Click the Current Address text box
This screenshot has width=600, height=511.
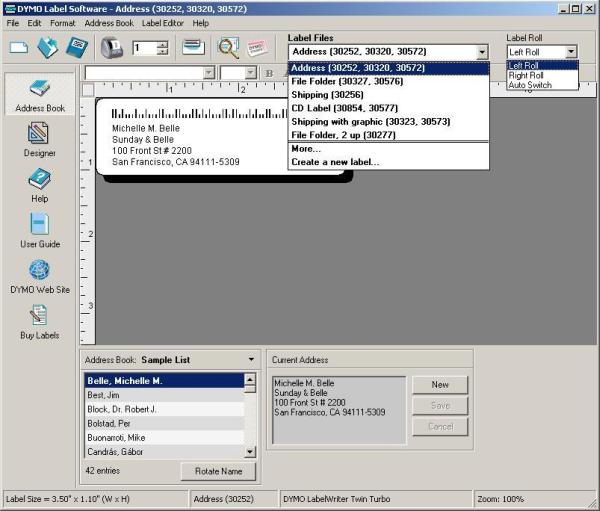(339, 410)
